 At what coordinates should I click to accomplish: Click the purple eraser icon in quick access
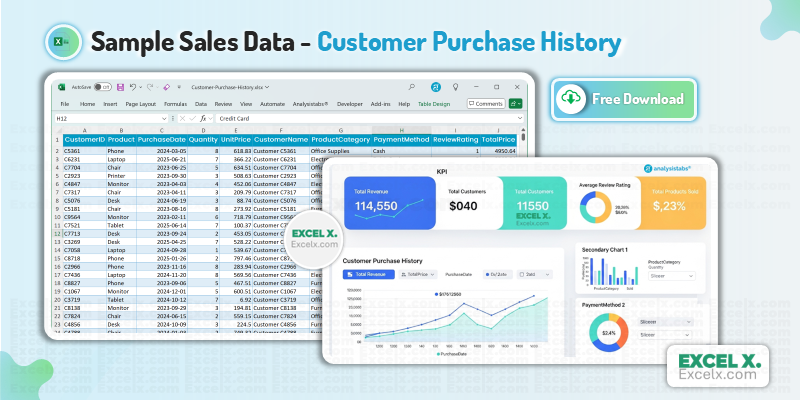[x=166, y=87]
